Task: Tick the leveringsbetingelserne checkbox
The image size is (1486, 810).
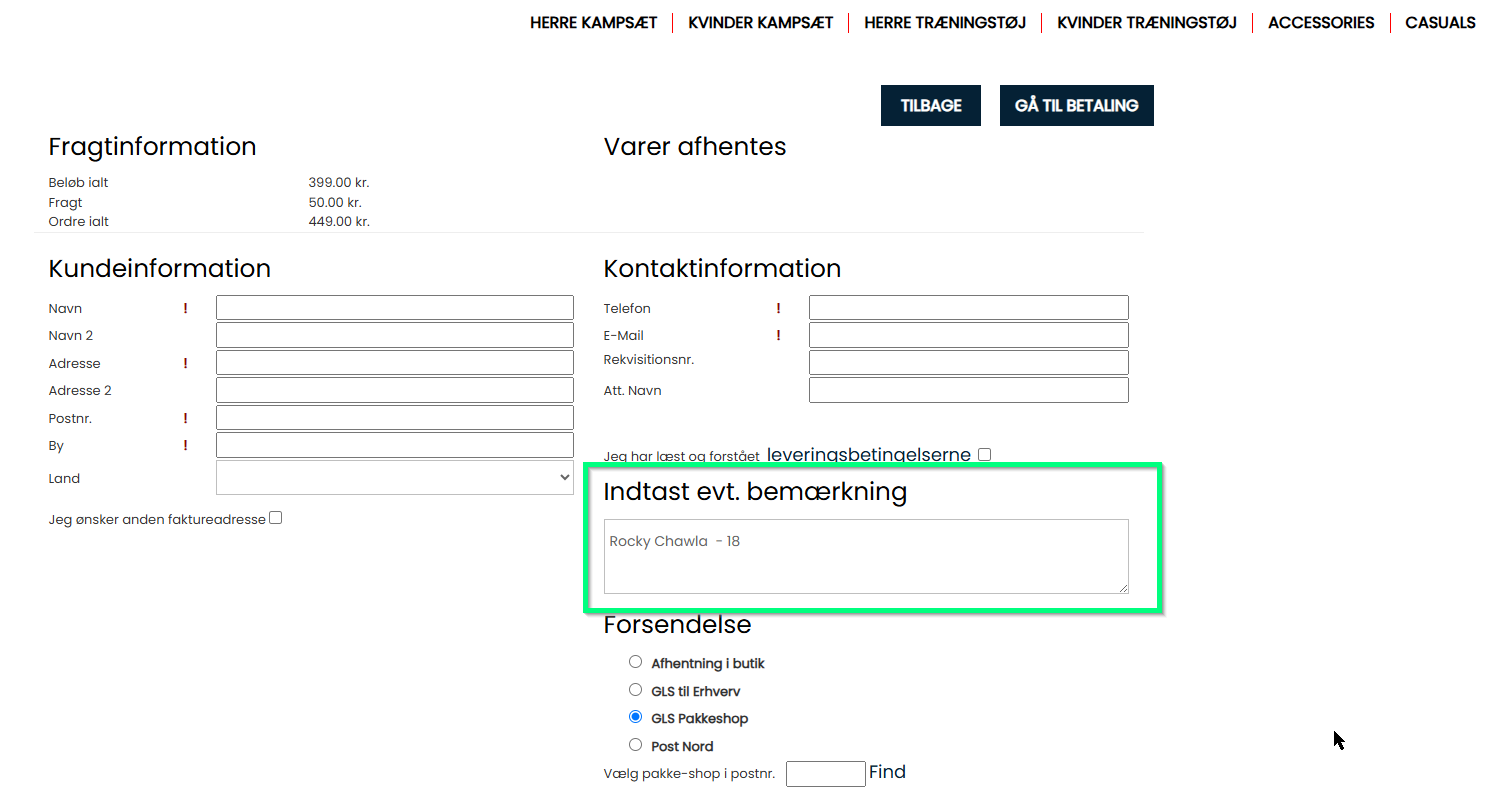Action: tap(985, 455)
